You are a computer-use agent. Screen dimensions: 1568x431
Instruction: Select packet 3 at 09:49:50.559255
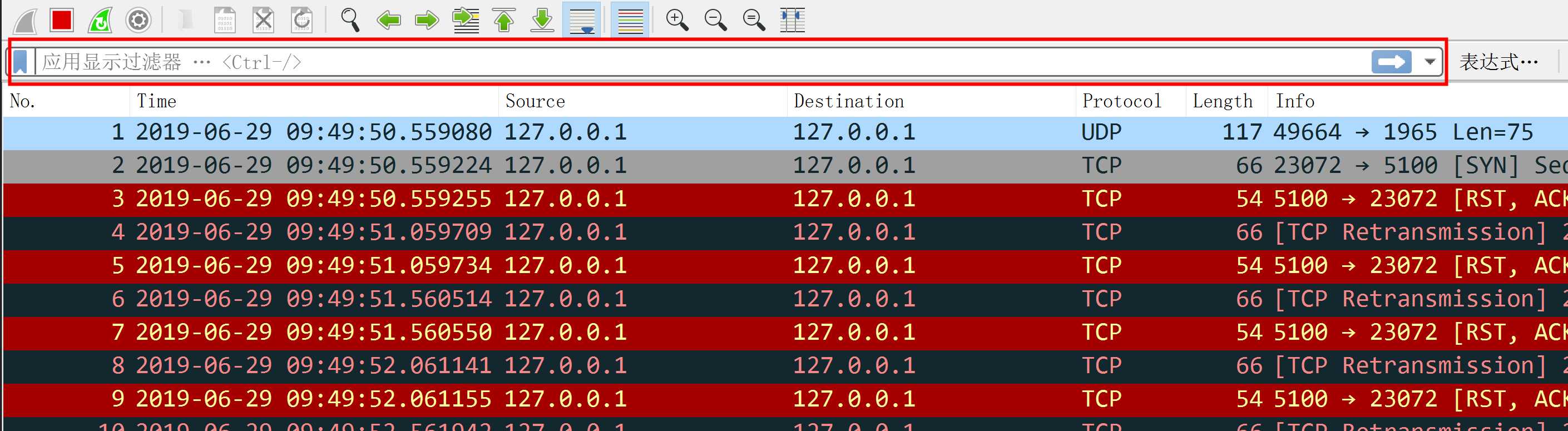(785, 200)
